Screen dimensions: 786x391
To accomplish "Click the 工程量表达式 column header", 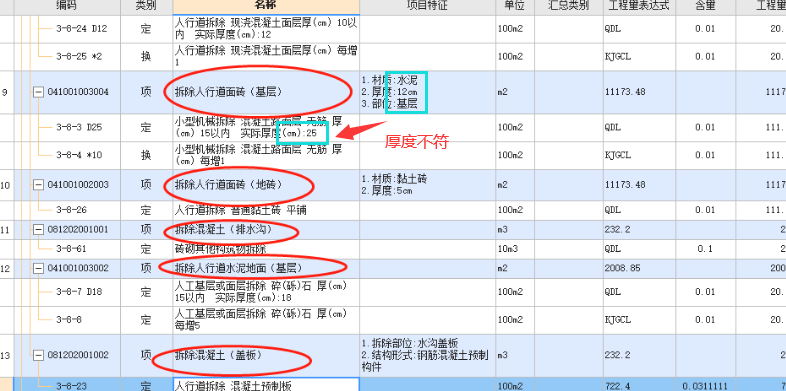I will 639,6.
